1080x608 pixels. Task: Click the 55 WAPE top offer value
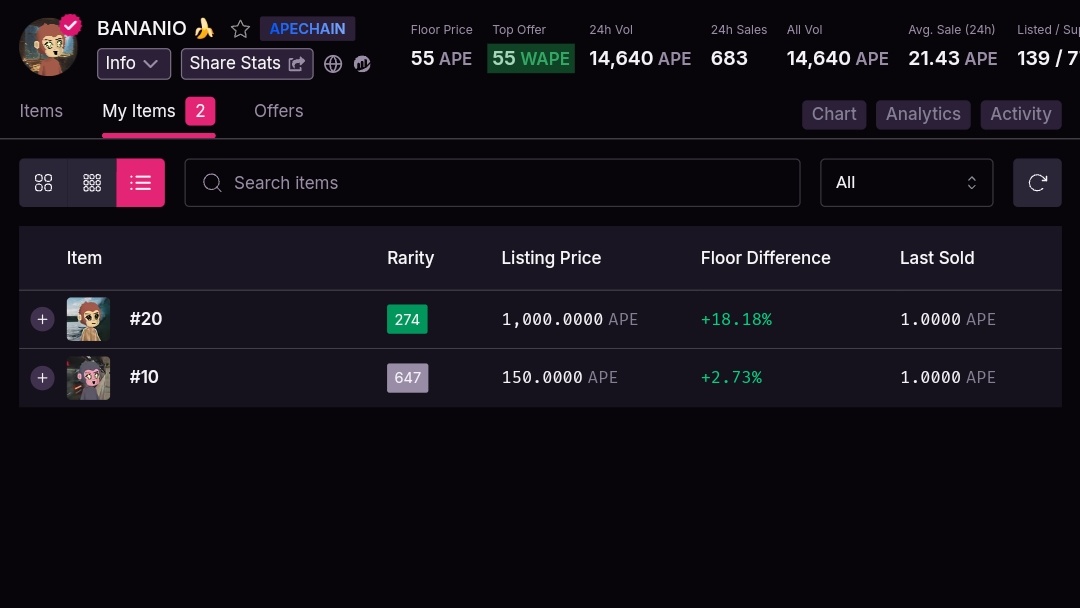click(531, 59)
